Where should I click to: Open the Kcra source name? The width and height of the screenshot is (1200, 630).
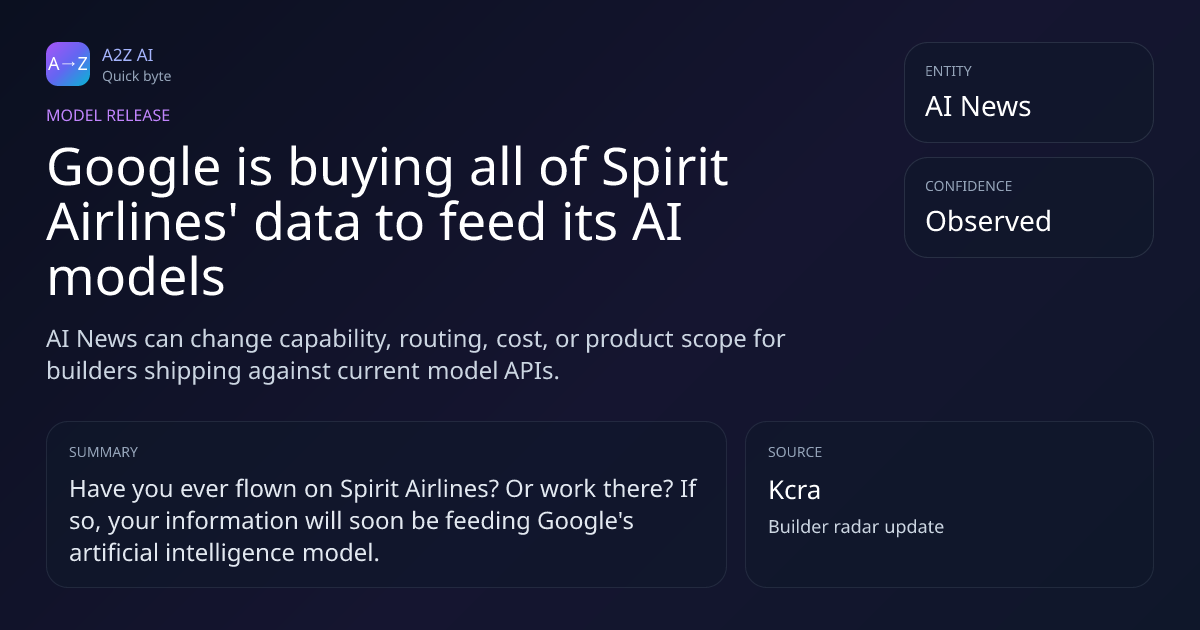794,490
